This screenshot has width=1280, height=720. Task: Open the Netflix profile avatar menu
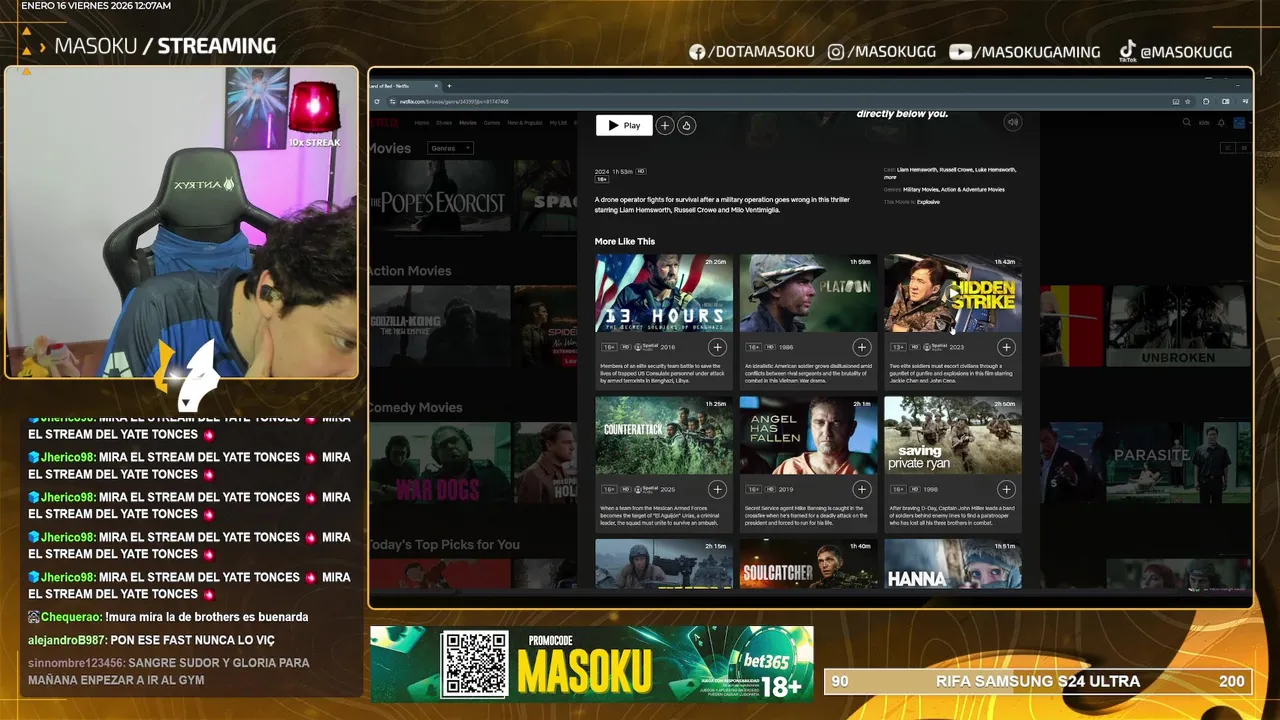1240,122
